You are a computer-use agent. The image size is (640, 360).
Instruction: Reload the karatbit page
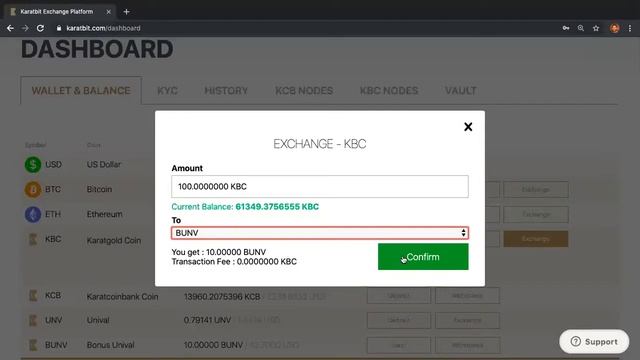click(40, 28)
